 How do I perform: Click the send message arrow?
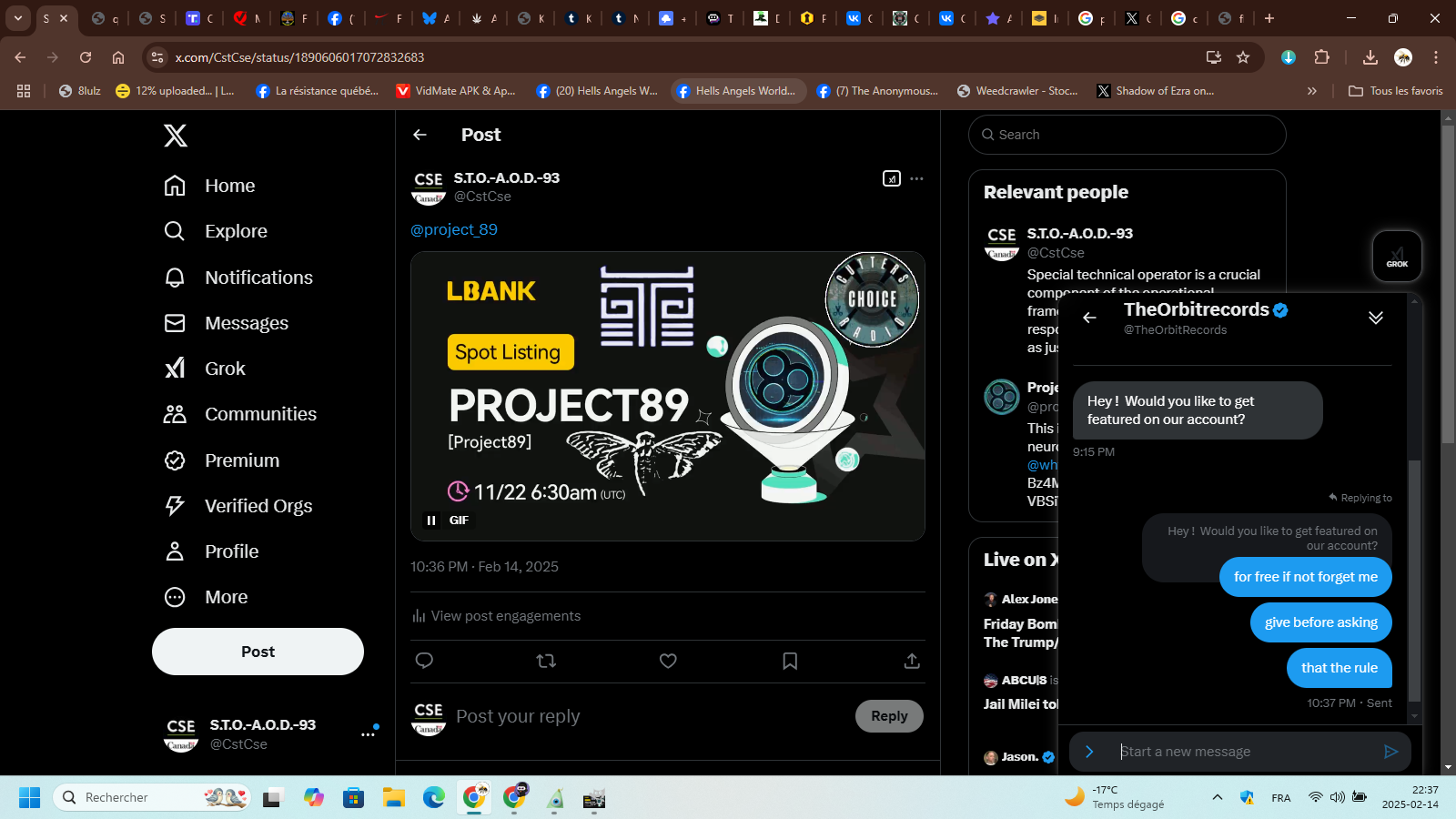pyautogui.click(x=1390, y=752)
